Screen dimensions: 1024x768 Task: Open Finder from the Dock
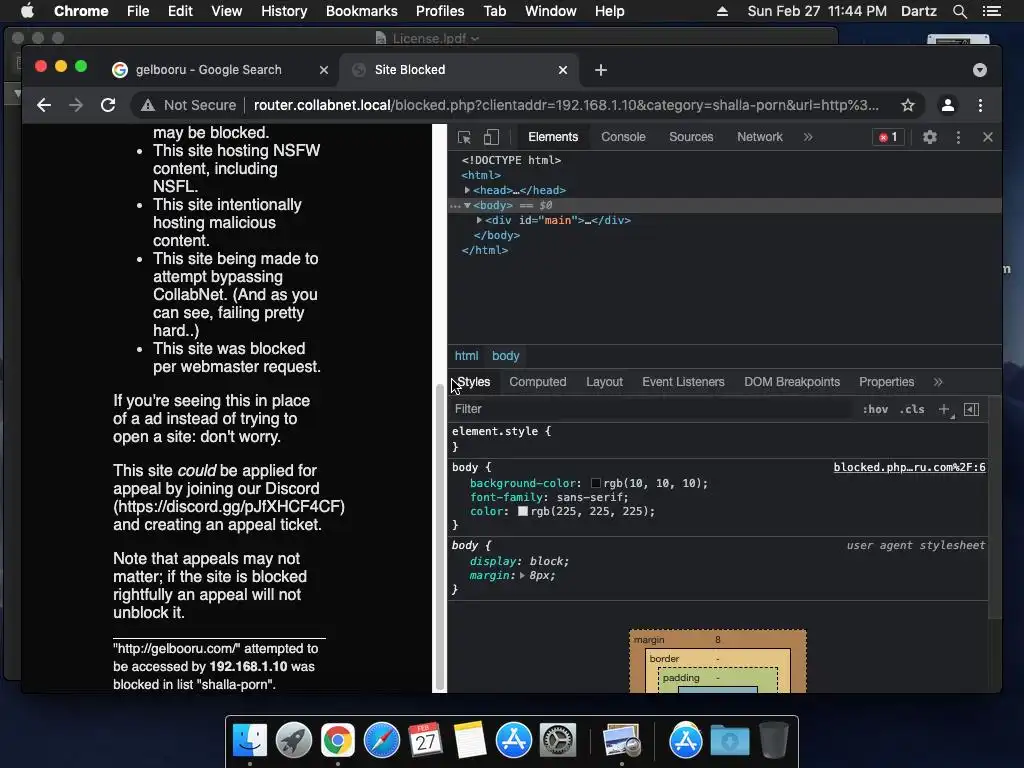pos(250,741)
